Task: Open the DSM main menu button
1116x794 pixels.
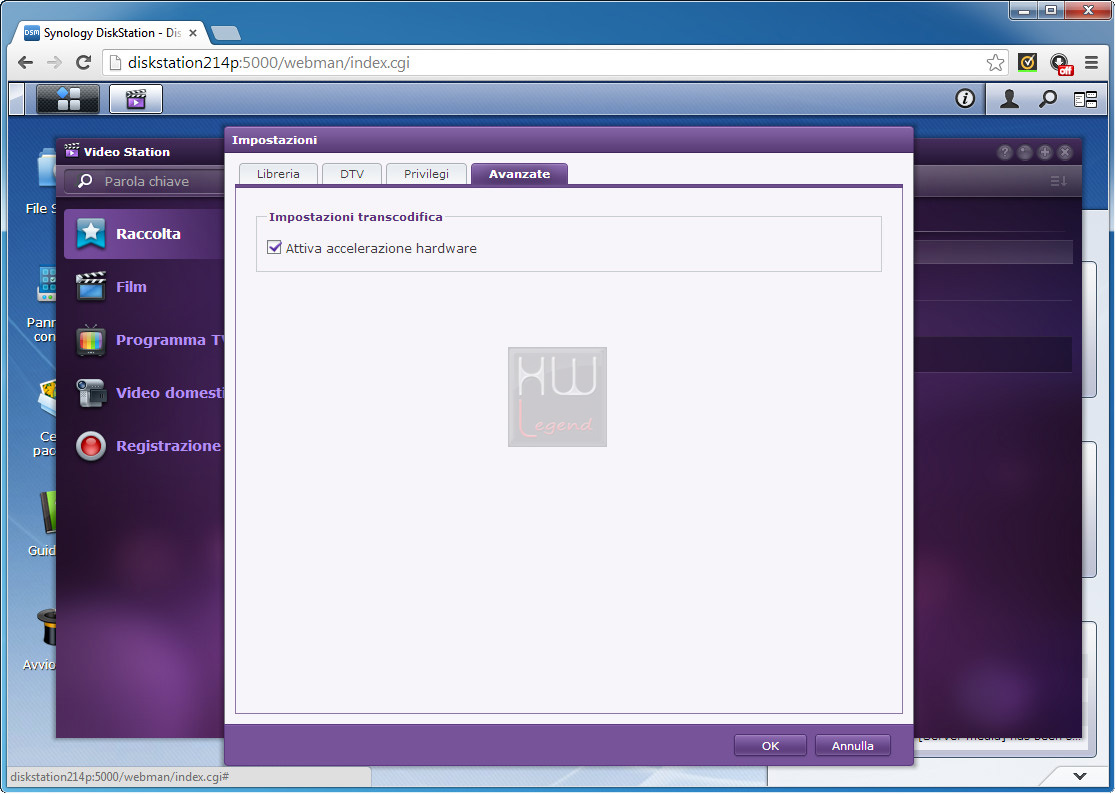Action: [68, 99]
